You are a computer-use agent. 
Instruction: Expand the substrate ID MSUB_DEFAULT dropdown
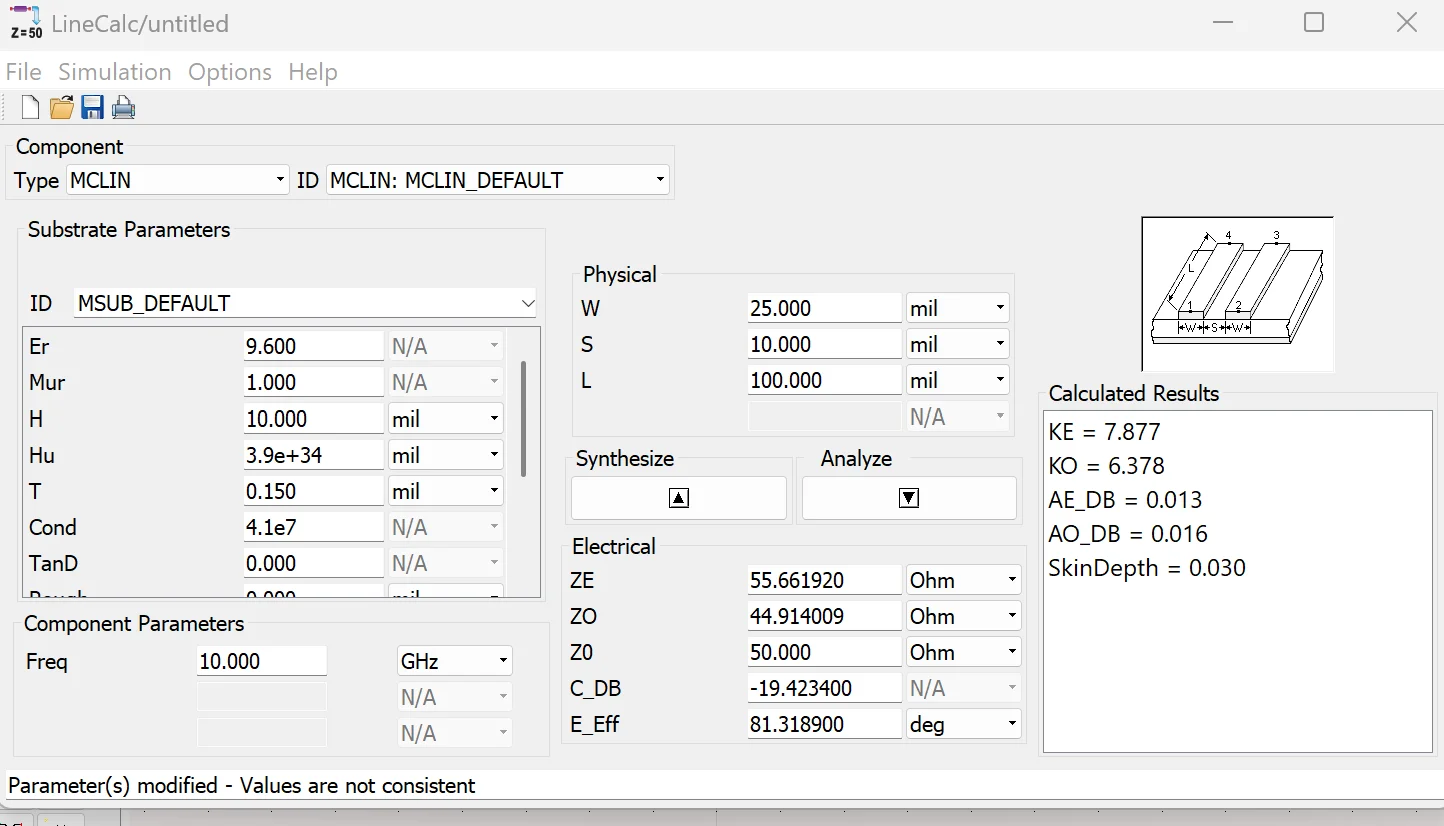click(x=305, y=303)
